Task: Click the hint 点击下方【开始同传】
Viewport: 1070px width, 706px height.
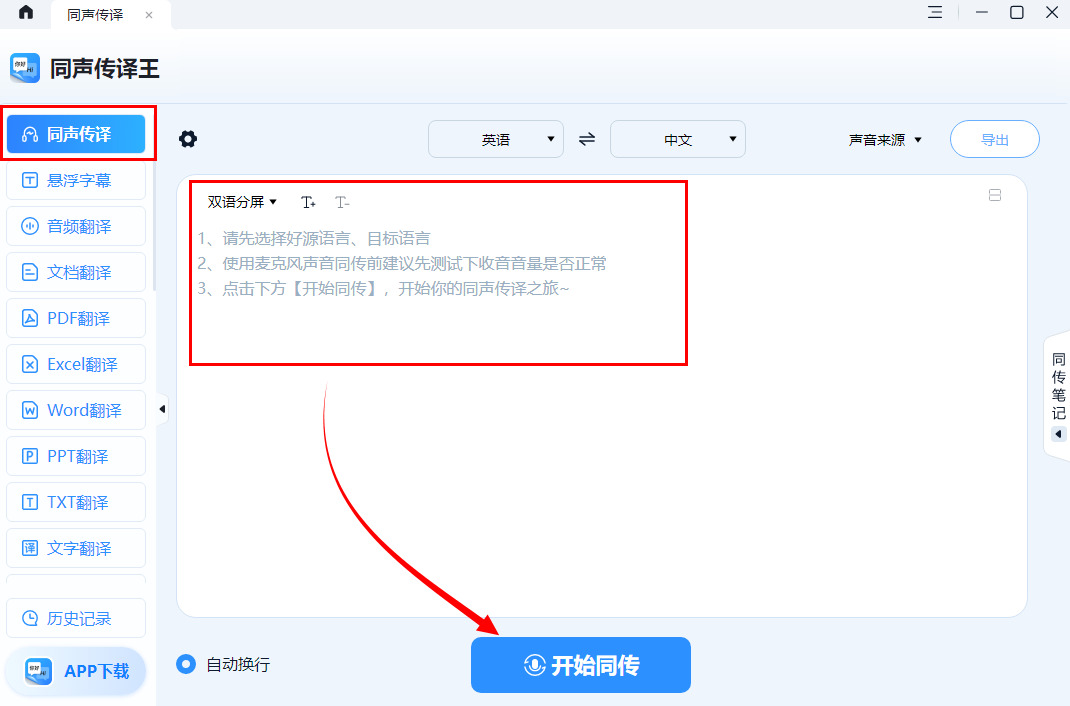Action: point(301,289)
